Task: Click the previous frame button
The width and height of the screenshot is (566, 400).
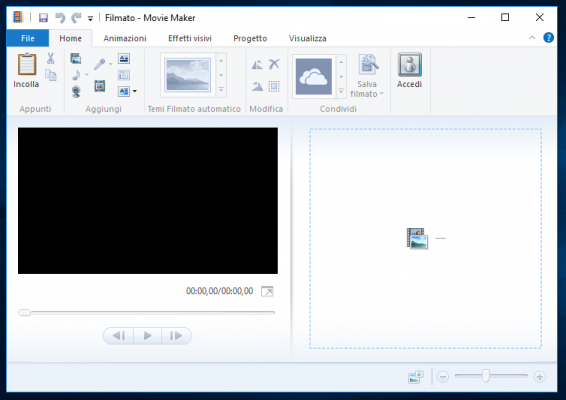Action: click(x=118, y=336)
